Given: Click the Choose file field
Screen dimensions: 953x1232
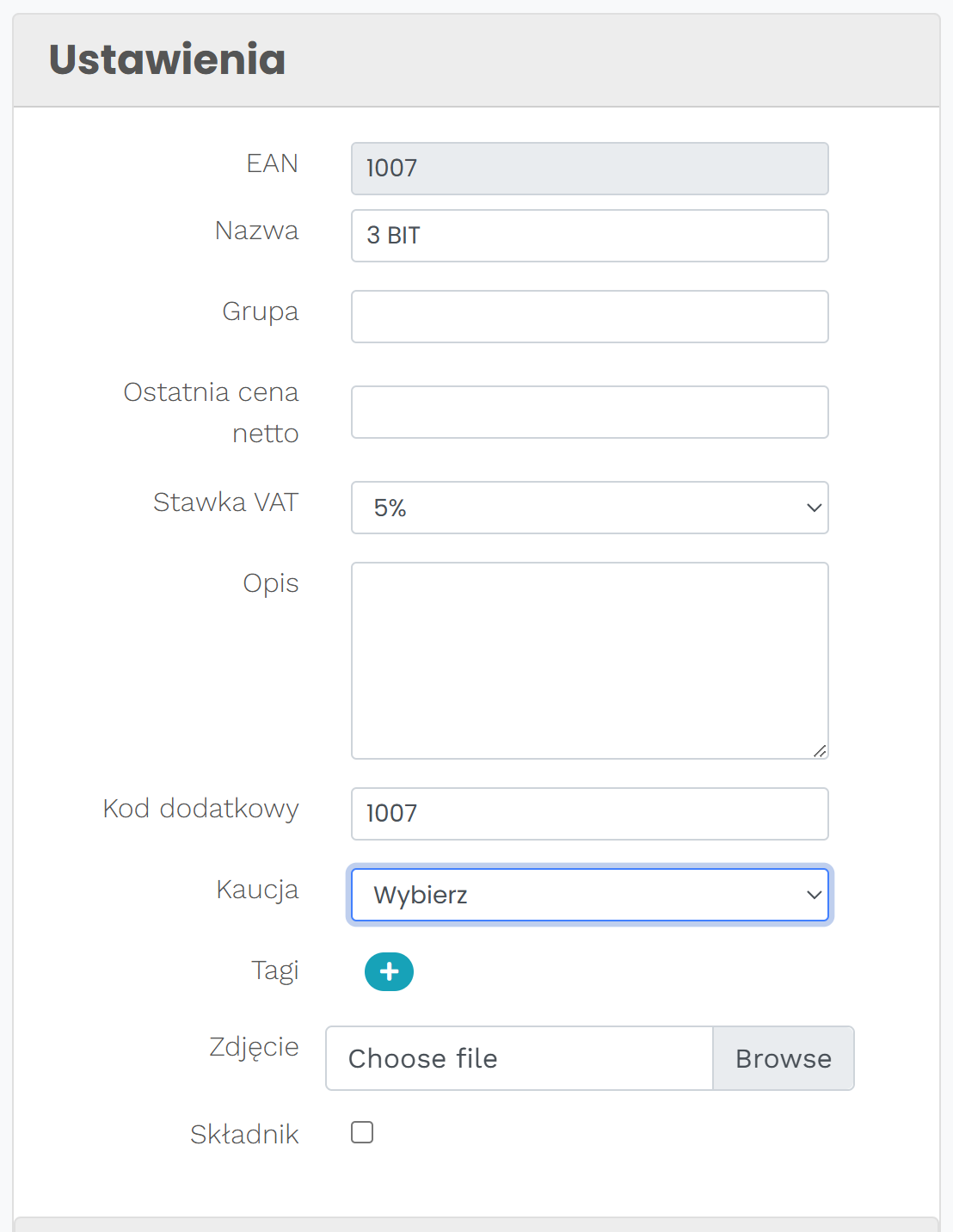Looking at the screenshot, I should pyautogui.click(x=519, y=1058).
